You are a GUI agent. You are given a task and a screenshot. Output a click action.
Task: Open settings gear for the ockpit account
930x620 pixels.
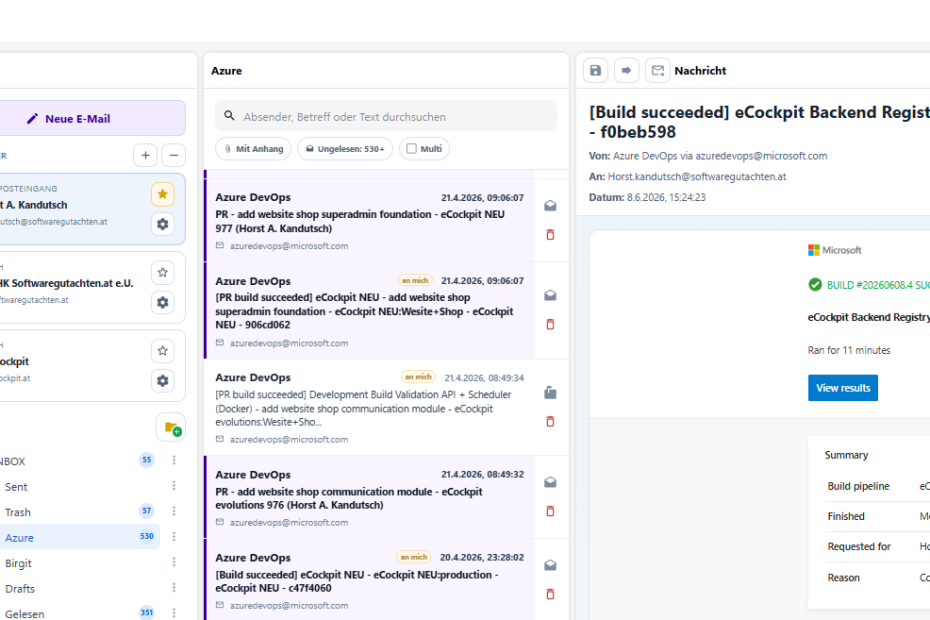click(163, 381)
